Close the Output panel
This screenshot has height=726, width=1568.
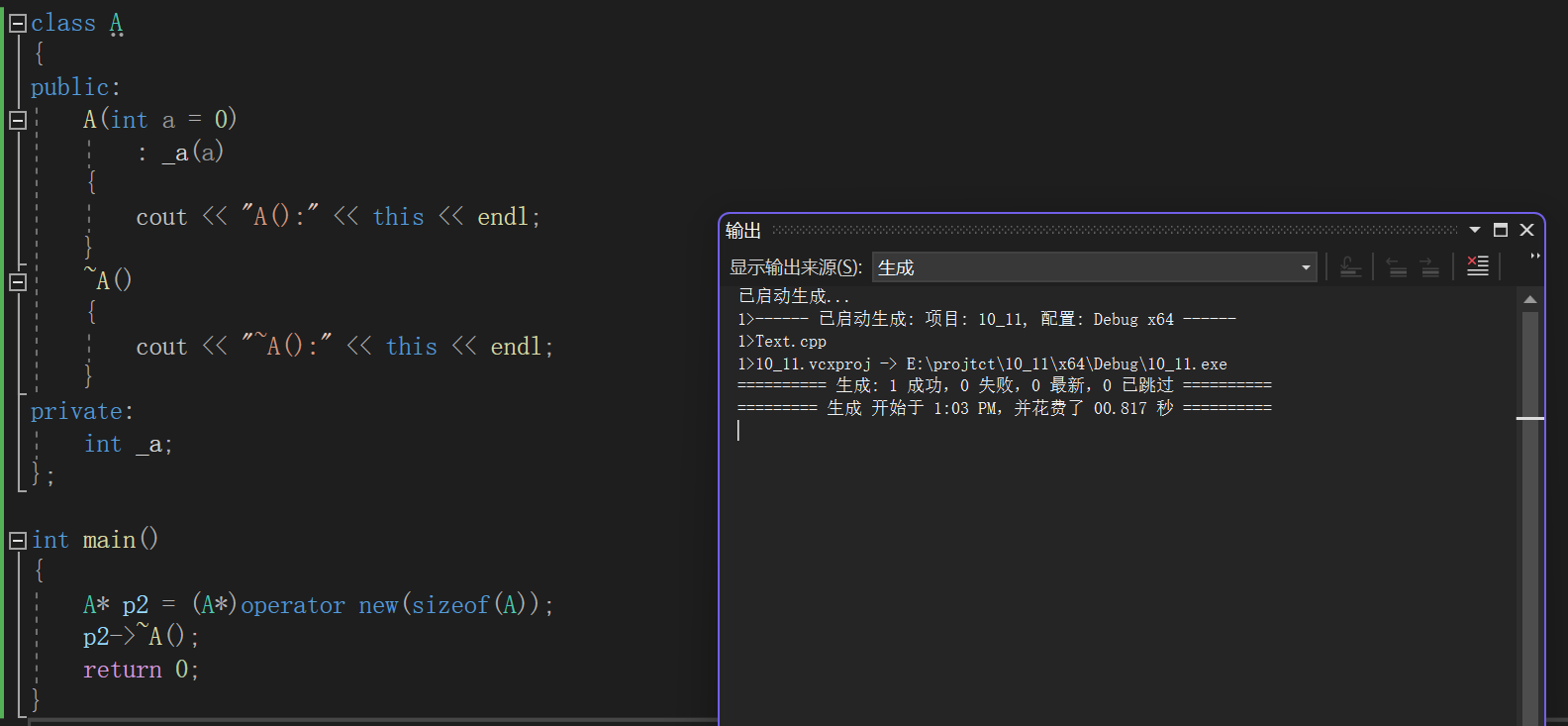(1526, 230)
